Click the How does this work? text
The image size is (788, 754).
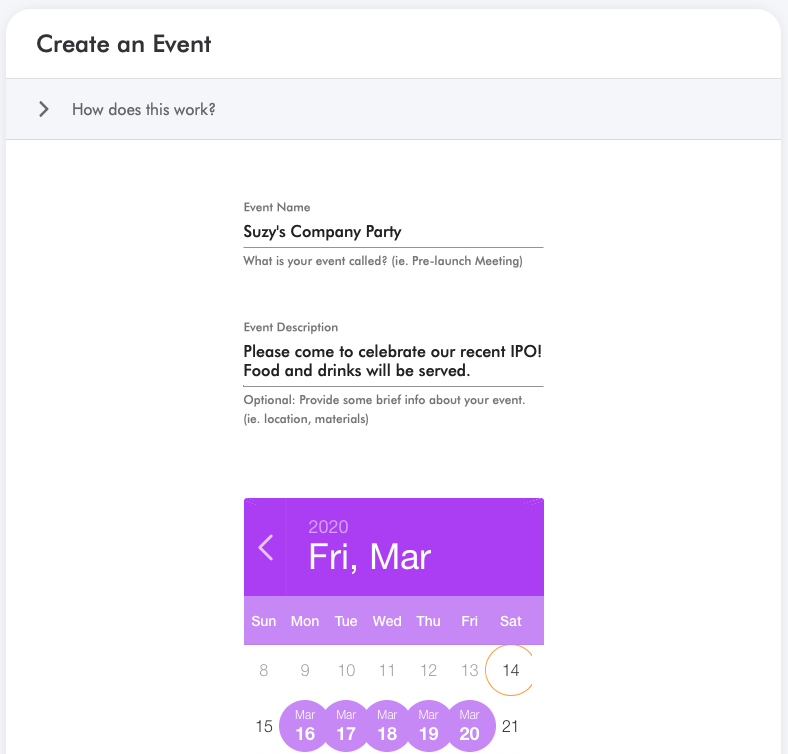[x=144, y=109]
